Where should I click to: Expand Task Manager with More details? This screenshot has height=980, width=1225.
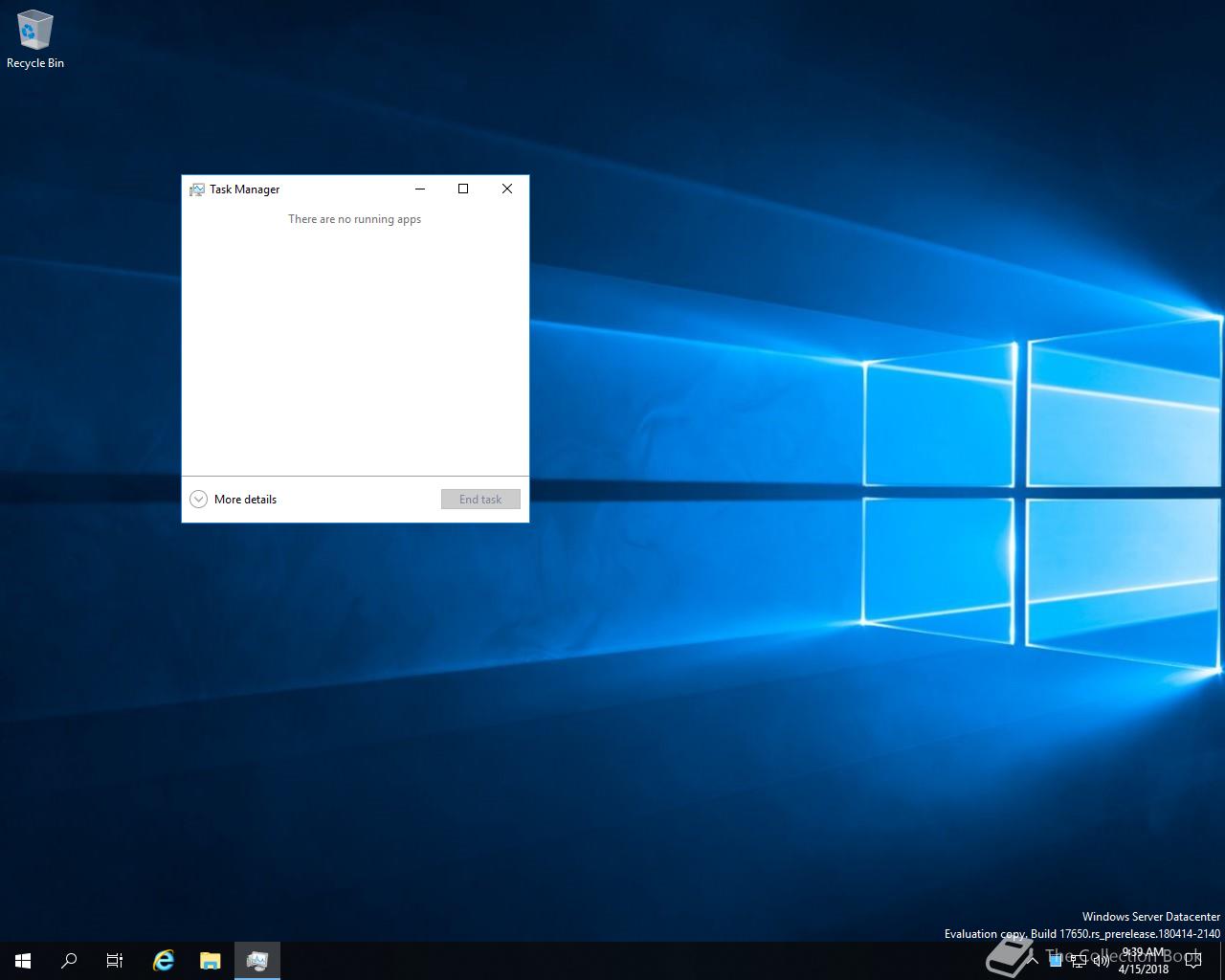[x=234, y=499]
